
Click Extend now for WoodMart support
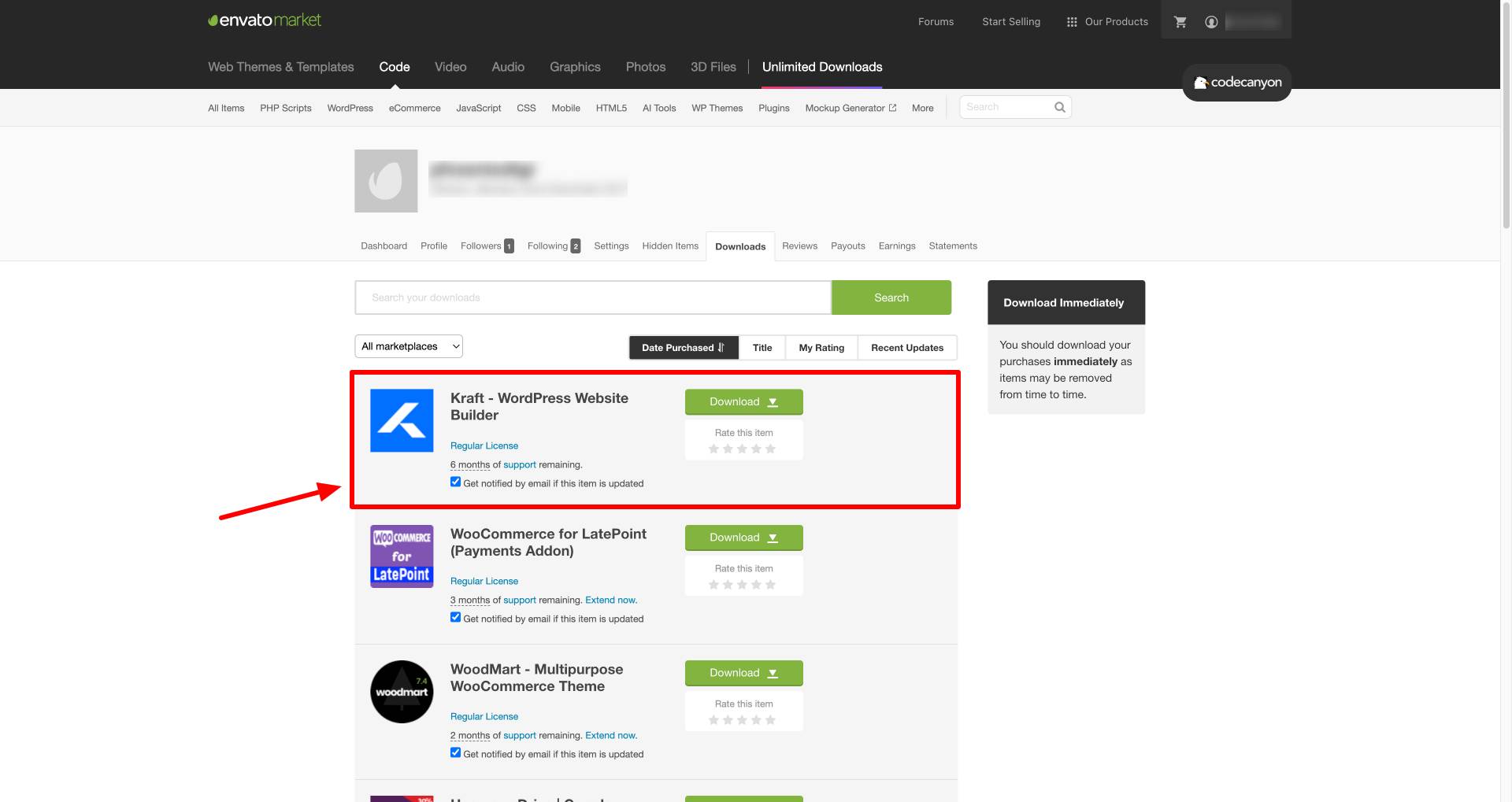pyautogui.click(x=610, y=735)
